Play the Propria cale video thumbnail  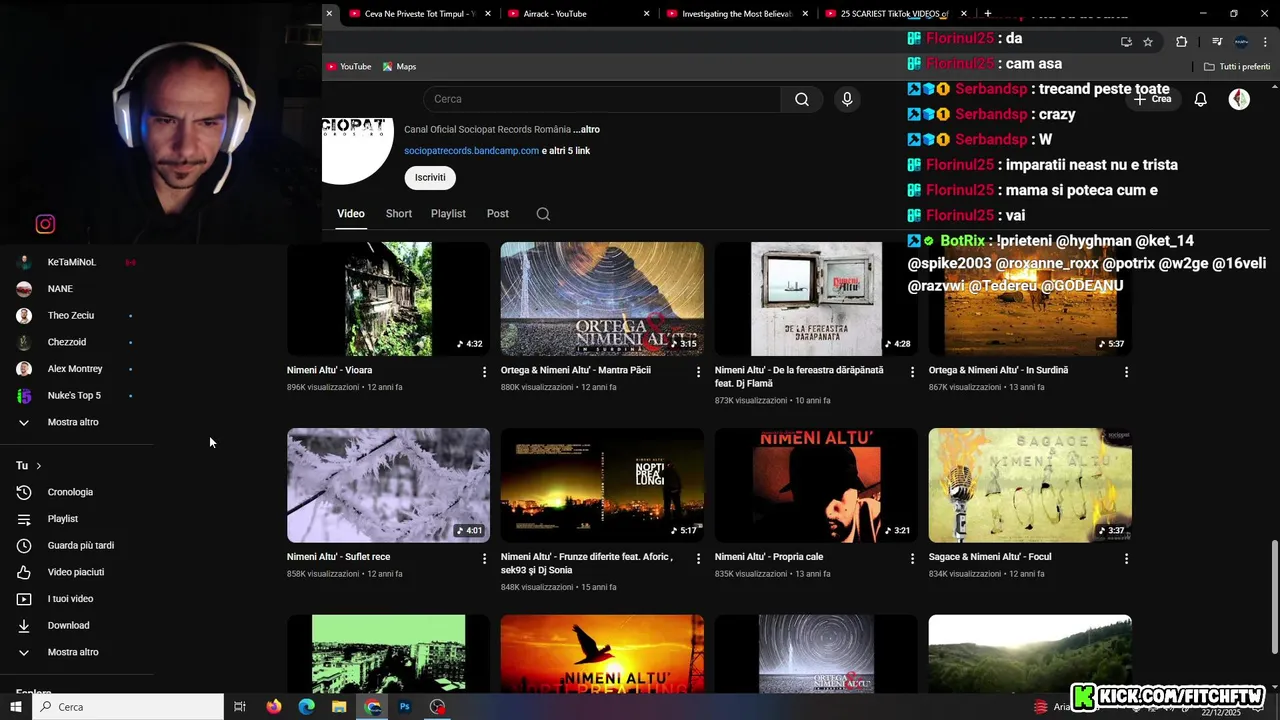click(816, 485)
